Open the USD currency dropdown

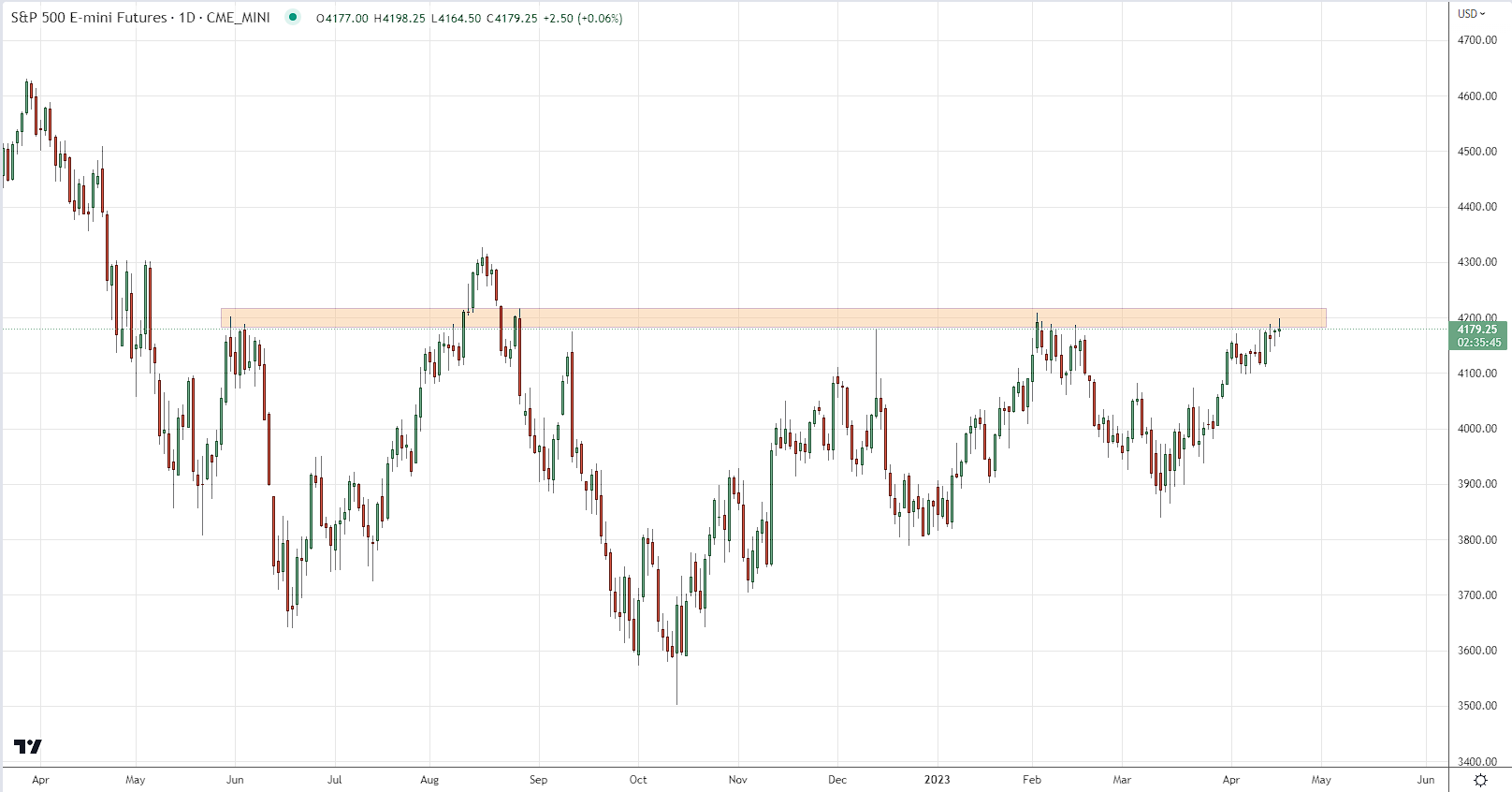click(1471, 13)
